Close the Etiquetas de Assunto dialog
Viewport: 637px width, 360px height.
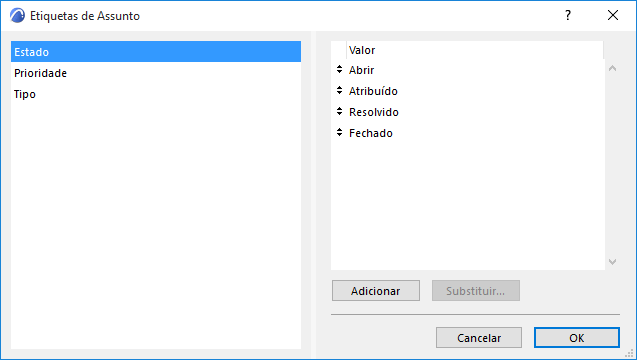point(613,15)
